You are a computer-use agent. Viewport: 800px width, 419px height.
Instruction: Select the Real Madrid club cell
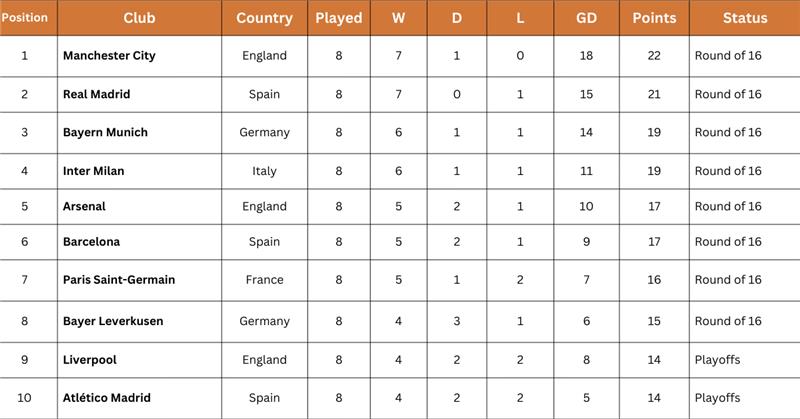tap(97, 94)
